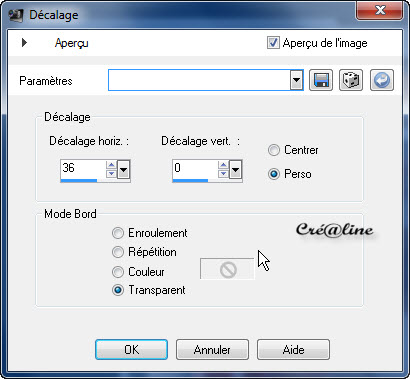Click the Annuler button
This screenshot has height=379, width=410.
212,350
